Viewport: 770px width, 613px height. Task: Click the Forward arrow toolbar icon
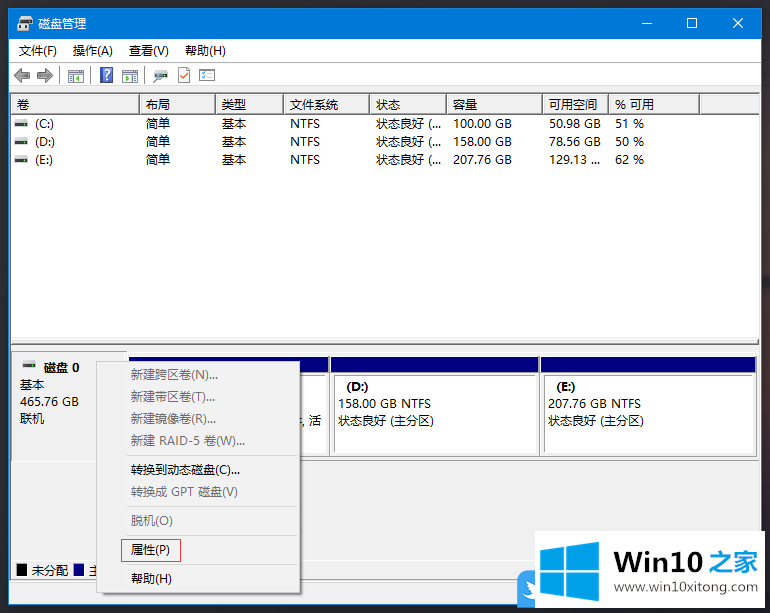45,76
